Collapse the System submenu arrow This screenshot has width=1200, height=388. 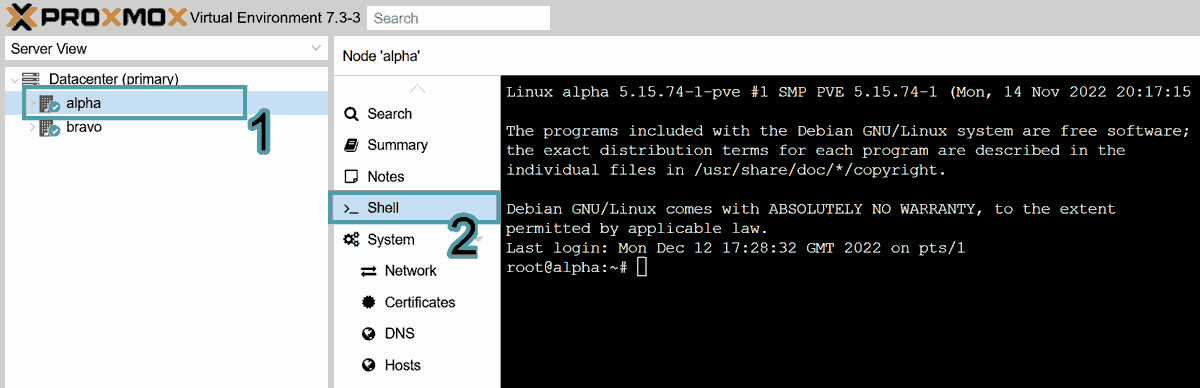[x=478, y=239]
